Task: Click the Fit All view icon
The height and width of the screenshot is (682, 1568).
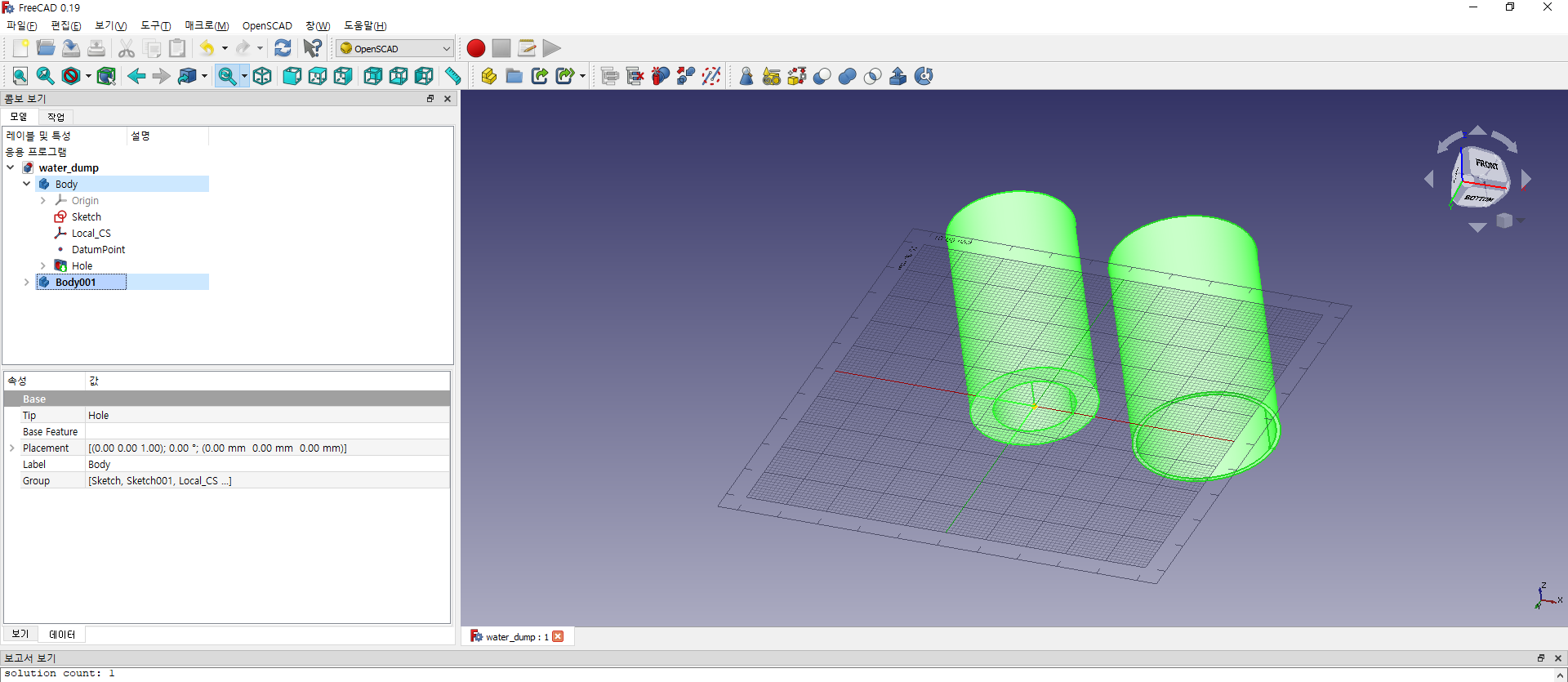Action: tap(20, 76)
